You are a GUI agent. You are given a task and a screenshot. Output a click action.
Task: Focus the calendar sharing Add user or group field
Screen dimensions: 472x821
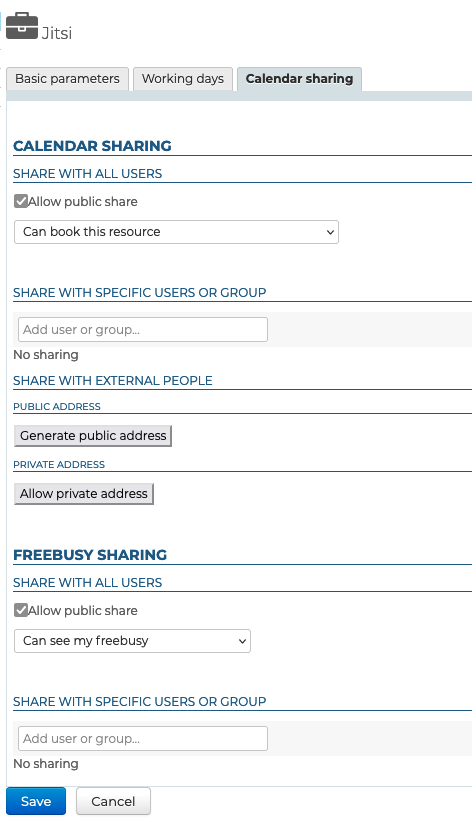tap(143, 329)
